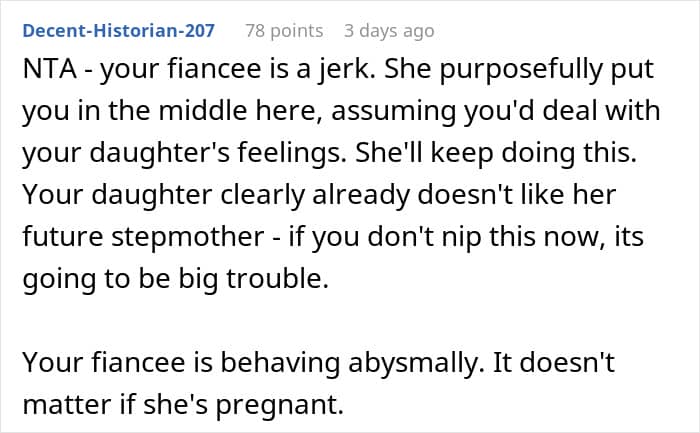Click the words 'It doesn't' ending the line
This screenshot has height=433, width=700.
pyautogui.click(x=554, y=362)
